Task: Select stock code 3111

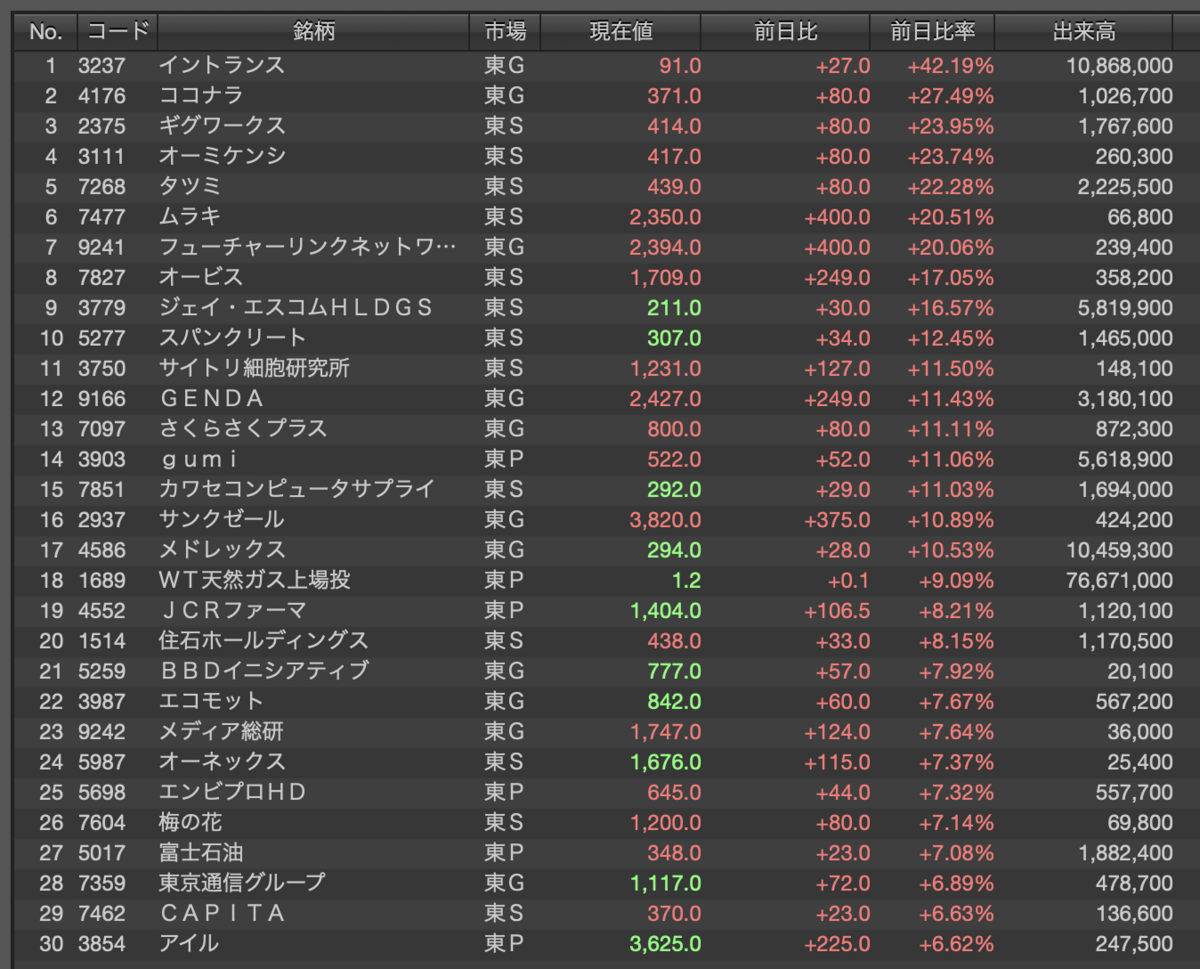Action: (102, 157)
